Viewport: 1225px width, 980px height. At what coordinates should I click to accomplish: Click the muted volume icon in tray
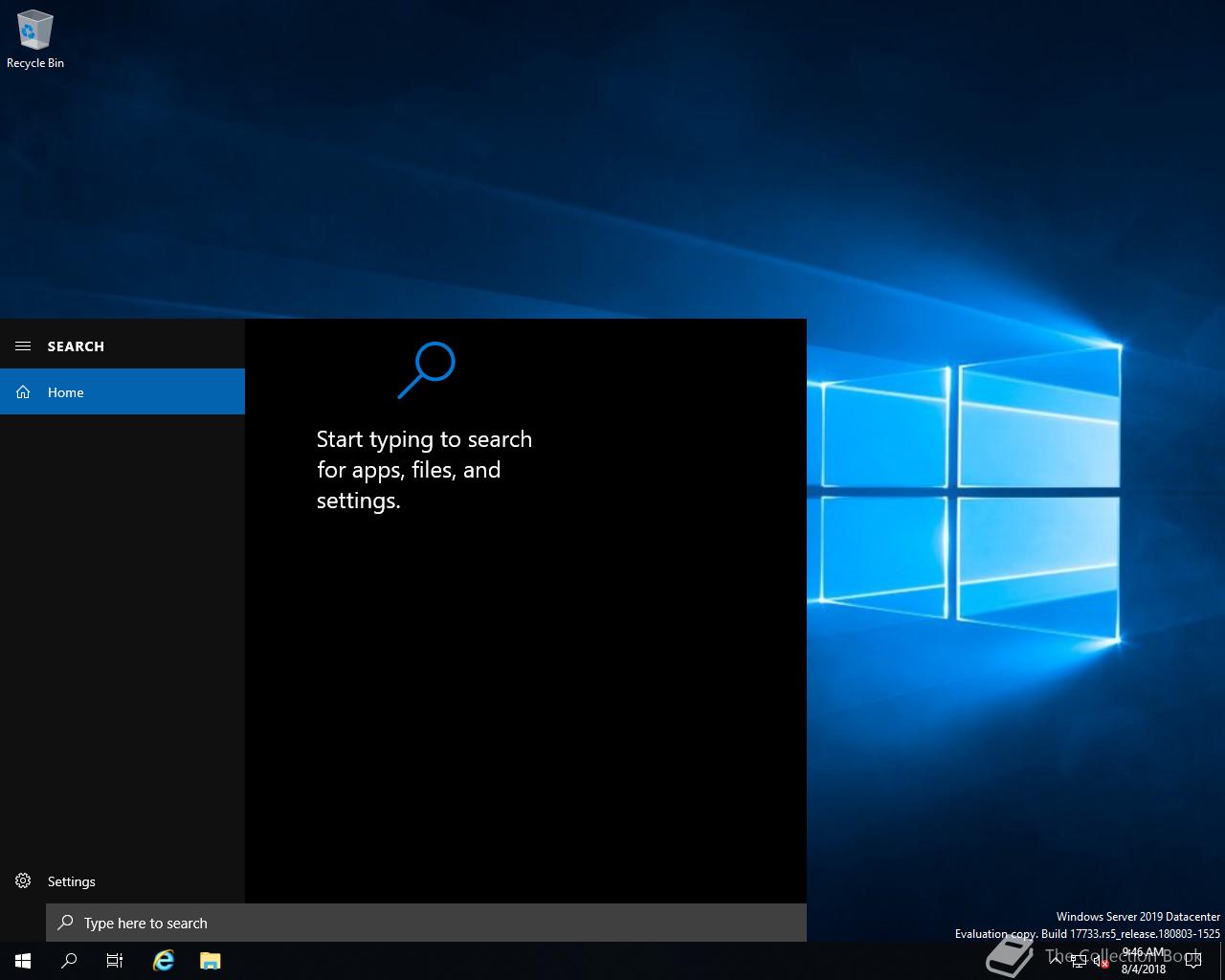point(1102,962)
